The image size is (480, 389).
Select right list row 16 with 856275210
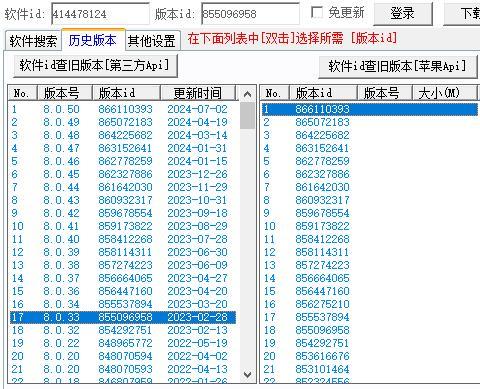(x=370, y=304)
